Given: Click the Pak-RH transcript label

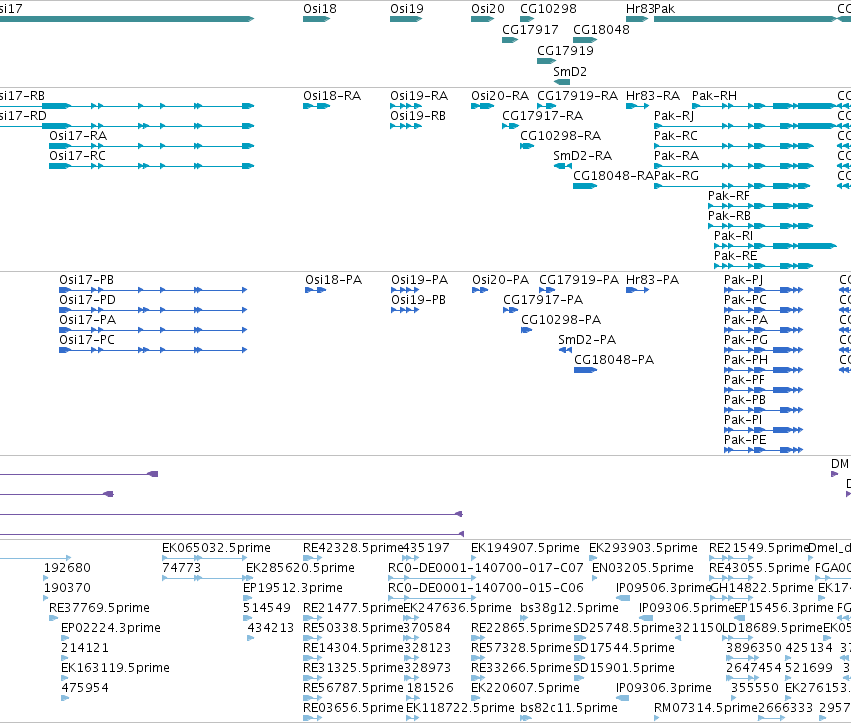Looking at the screenshot, I should coord(714,96).
